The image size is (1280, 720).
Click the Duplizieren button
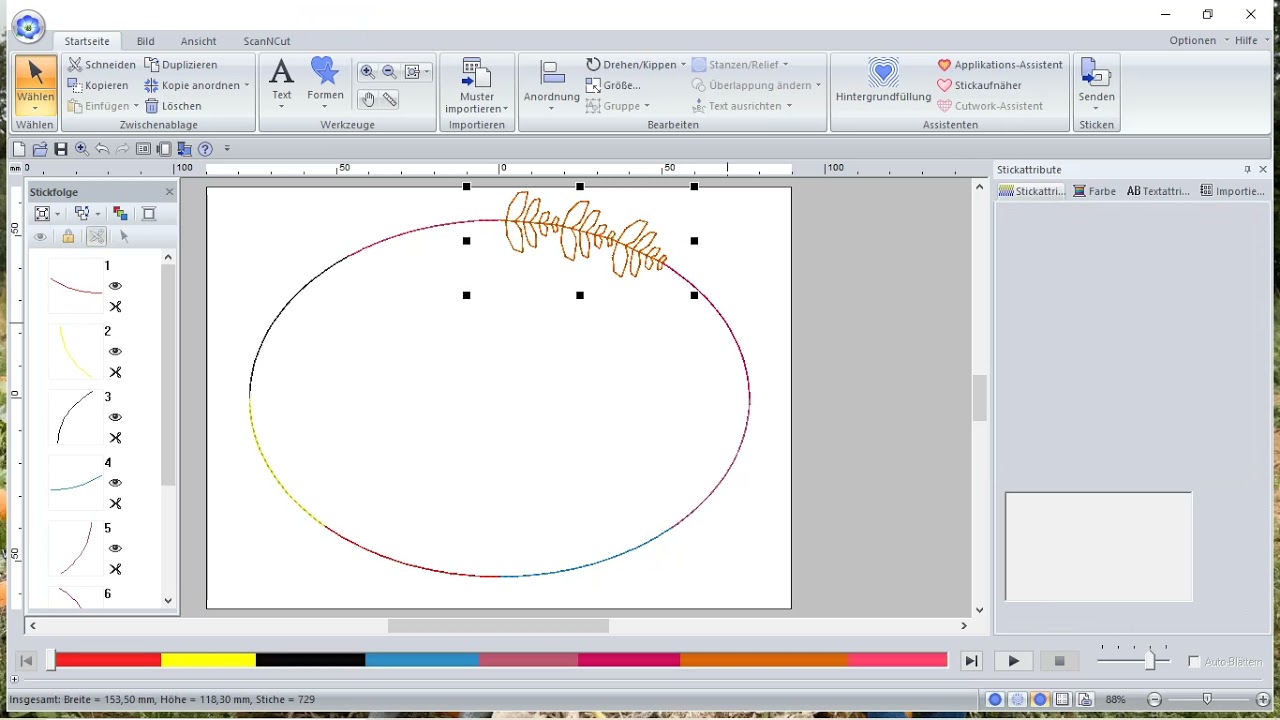point(181,64)
